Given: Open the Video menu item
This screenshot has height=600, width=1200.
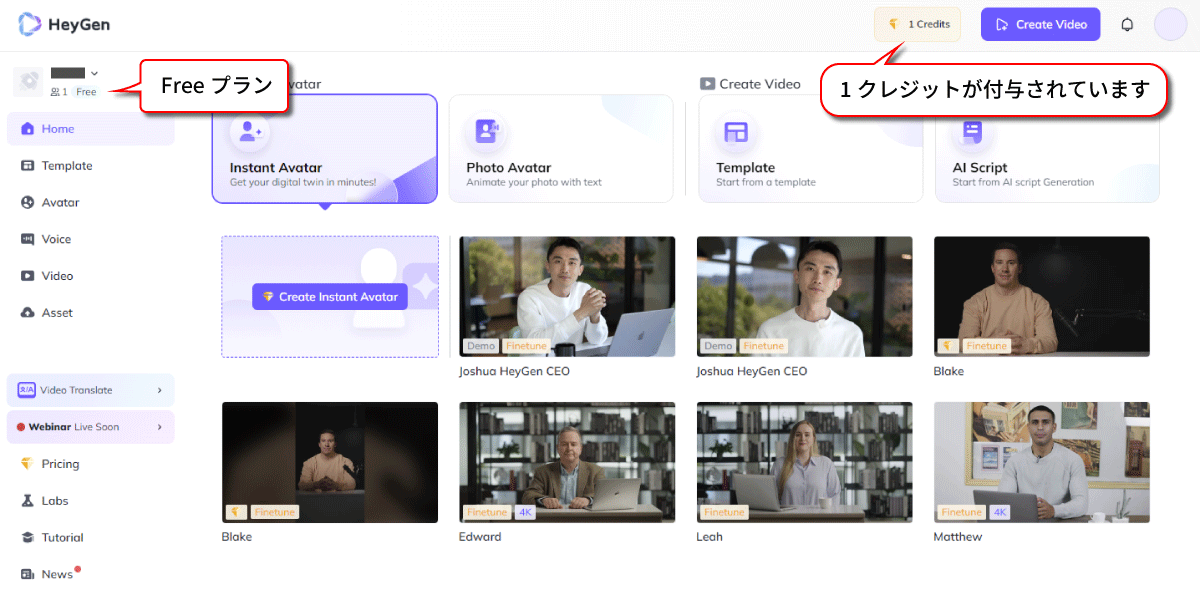Looking at the screenshot, I should pos(91,276).
